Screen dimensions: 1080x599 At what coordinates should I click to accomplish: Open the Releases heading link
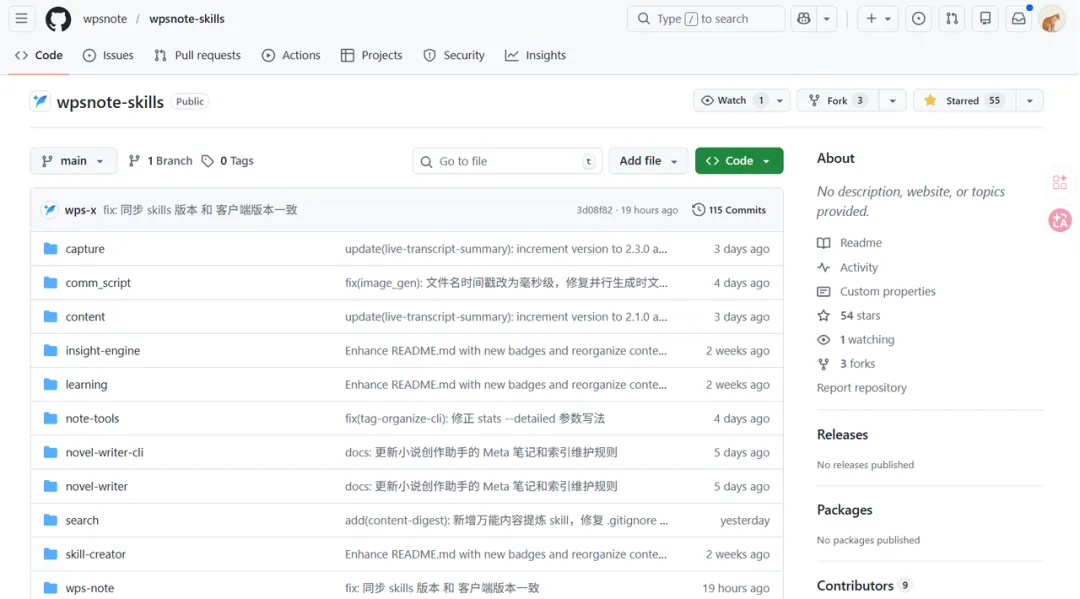(842, 434)
